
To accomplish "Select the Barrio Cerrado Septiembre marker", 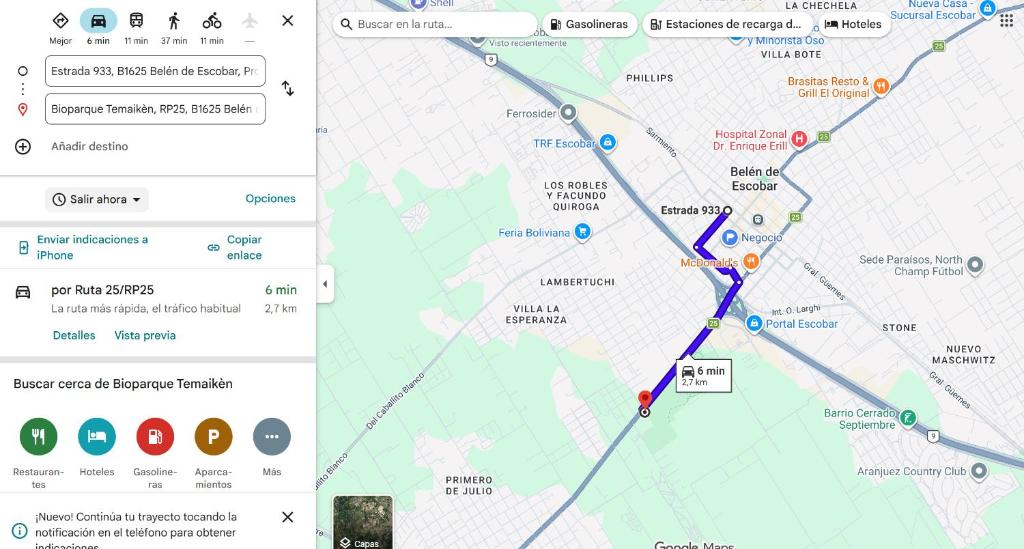I will 908,418.
